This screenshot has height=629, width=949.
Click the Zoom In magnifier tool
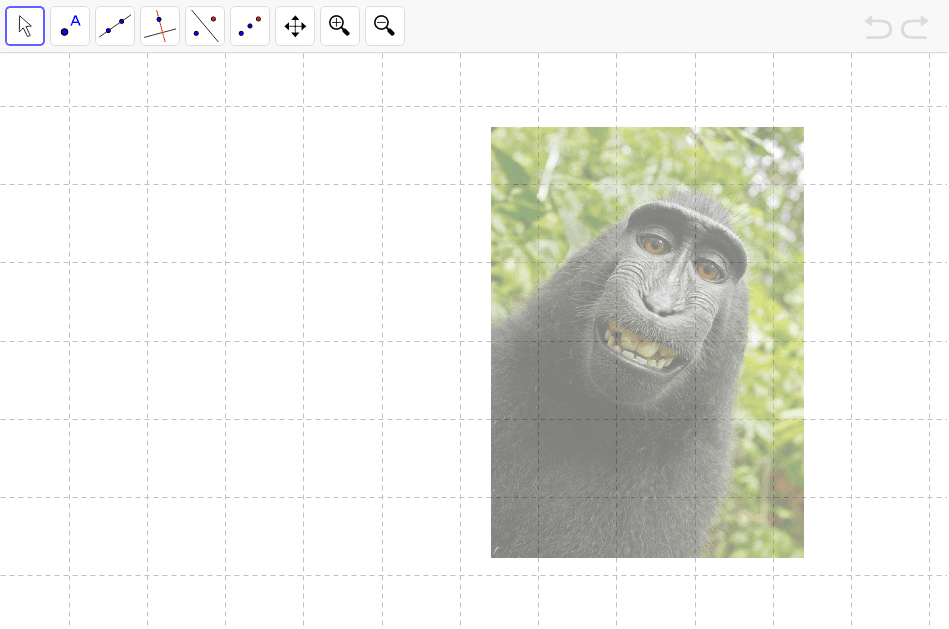click(x=340, y=26)
